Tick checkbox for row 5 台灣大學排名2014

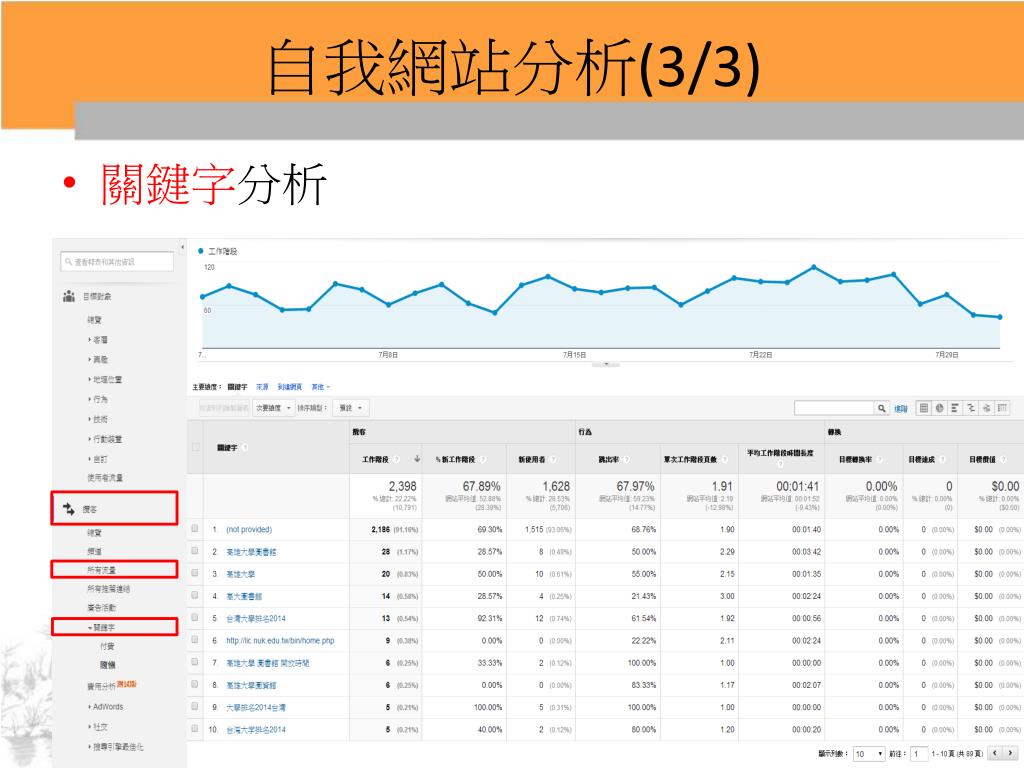tap(195, 618)
